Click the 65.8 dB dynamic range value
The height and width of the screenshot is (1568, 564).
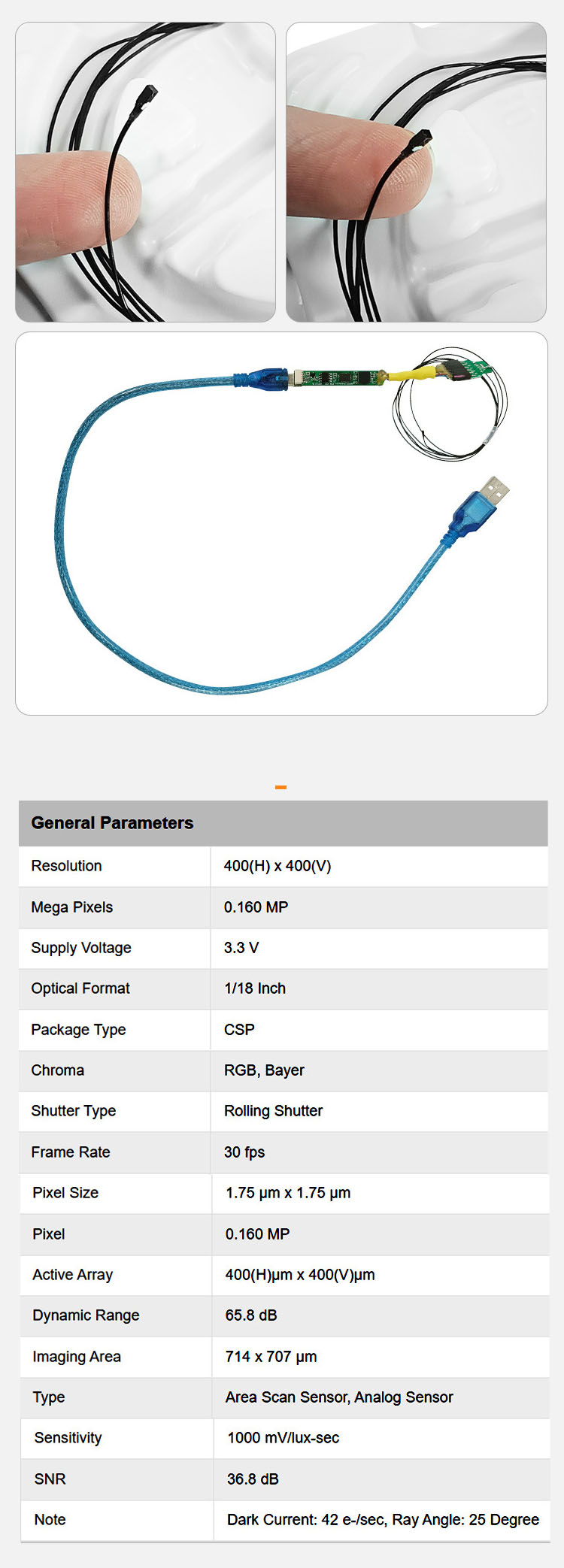[x=251, y=1315]
